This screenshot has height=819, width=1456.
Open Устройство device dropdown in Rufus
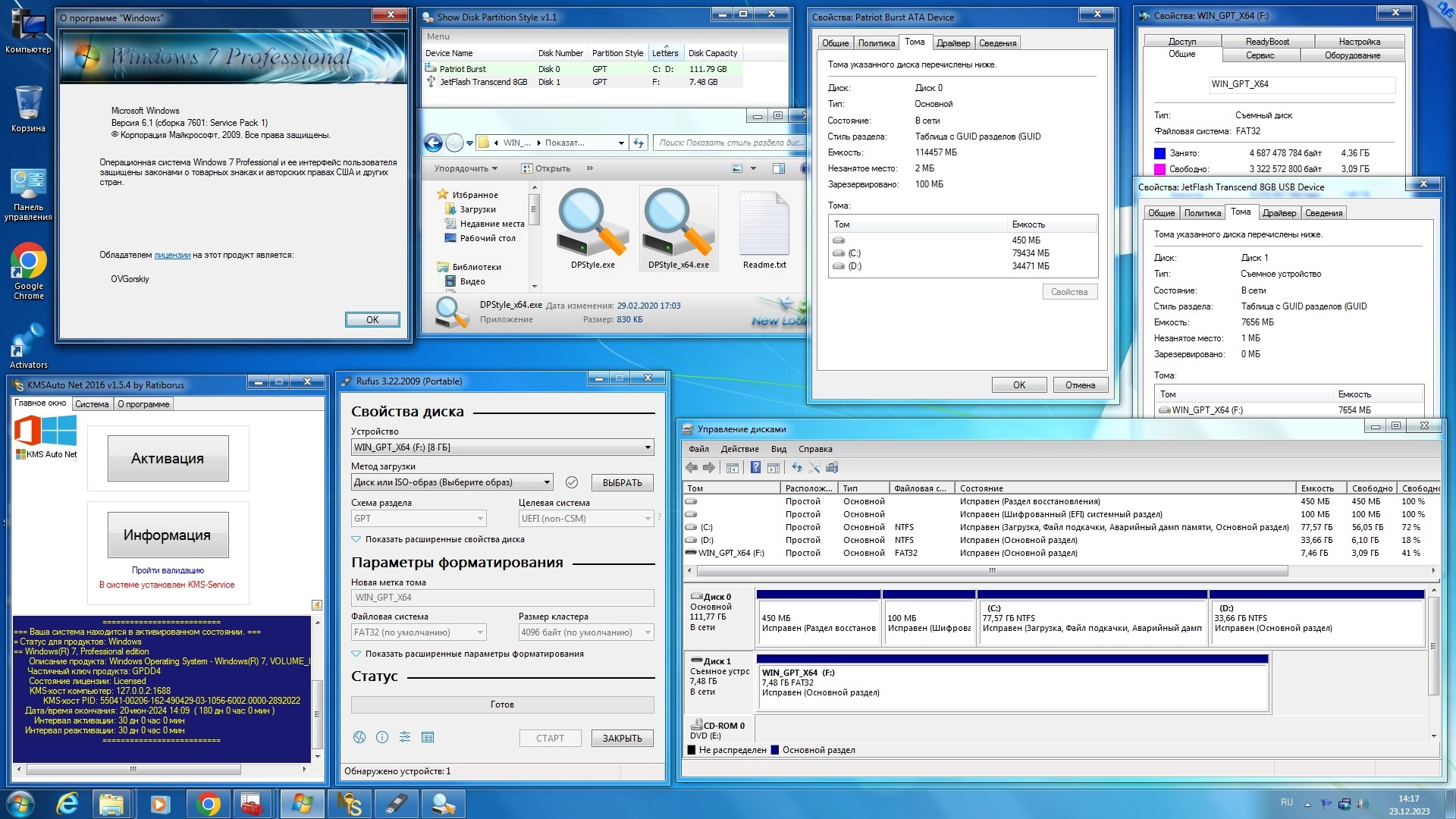point(502,447)
